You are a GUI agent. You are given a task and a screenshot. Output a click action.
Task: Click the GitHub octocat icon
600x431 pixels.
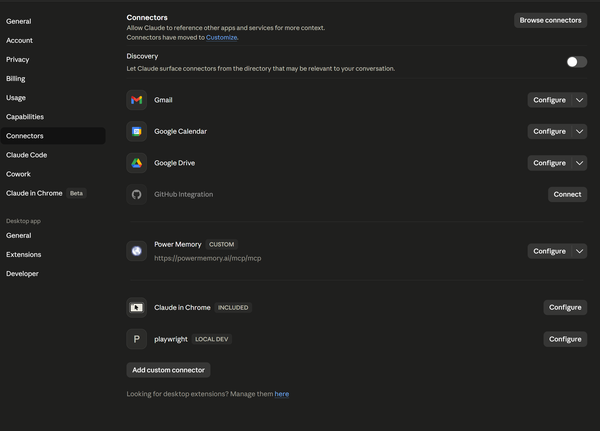[137, 194]
